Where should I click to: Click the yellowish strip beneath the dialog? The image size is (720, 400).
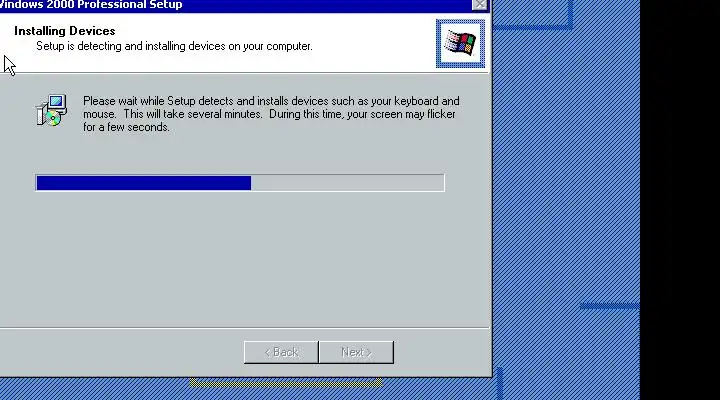pyautogui.click(x=286, y=382)
